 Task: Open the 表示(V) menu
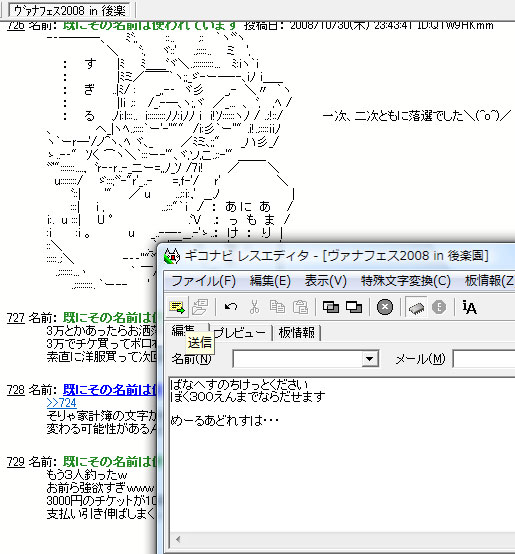click(326, 281)
